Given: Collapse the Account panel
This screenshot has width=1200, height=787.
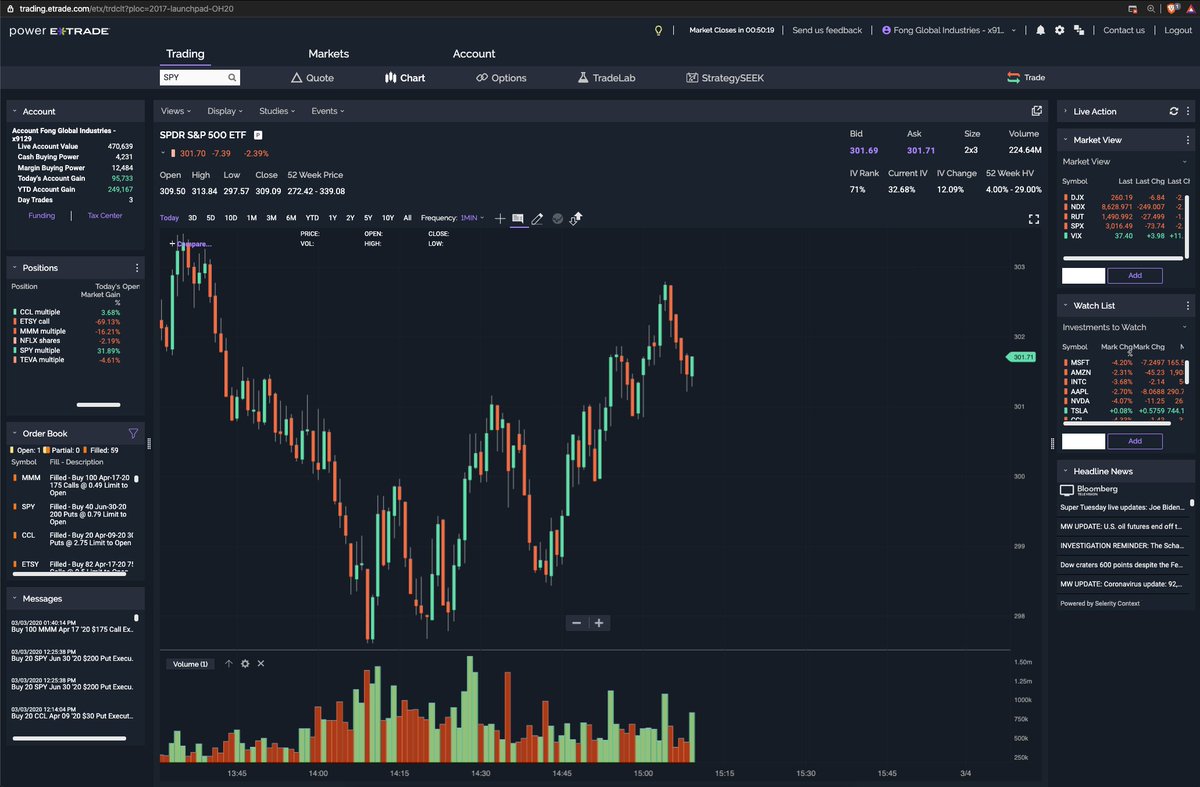Looking at the screenshot, I should point(15,112).
